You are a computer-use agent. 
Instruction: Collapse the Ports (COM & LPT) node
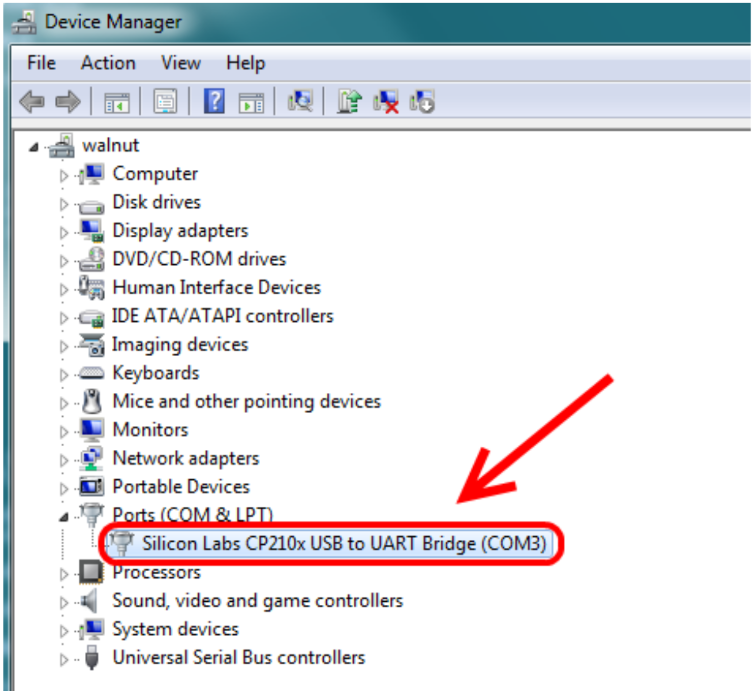pyautogui.click(x=64, y=517)
